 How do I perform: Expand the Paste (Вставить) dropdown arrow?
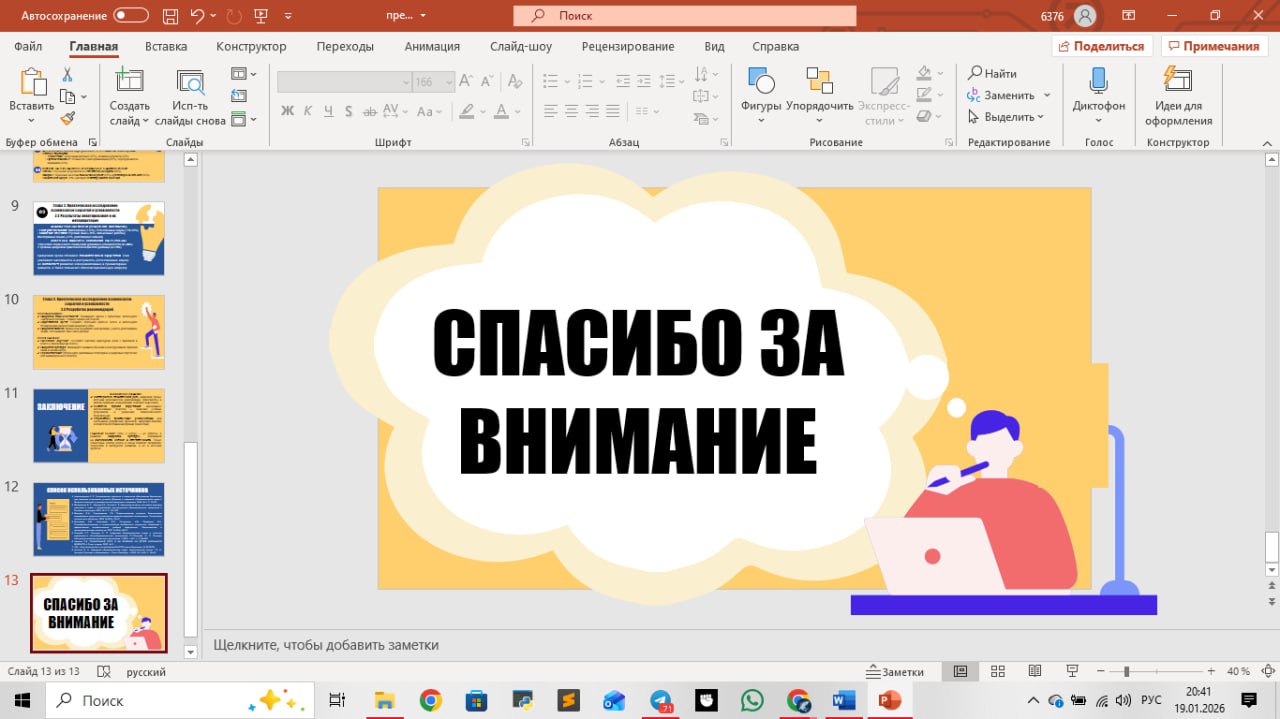pyautogui.click(x=31, y=122)
